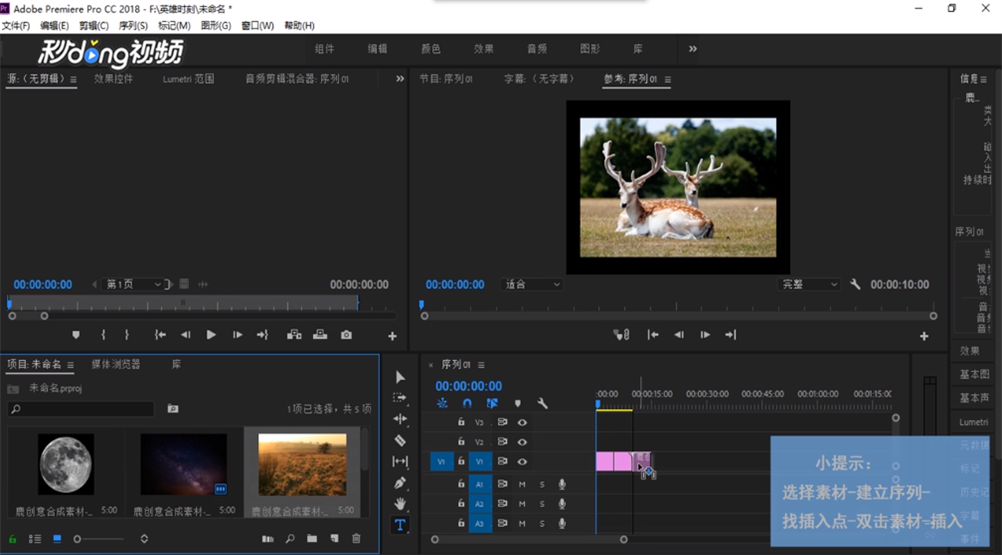Open the zoom level dropdown showing 适合

tap(532, 284)
